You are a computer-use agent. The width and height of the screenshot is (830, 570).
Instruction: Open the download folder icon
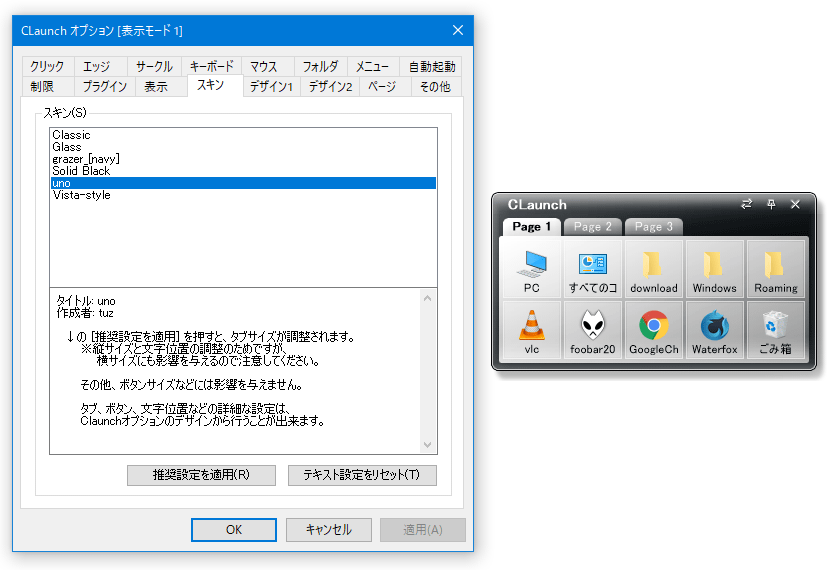(653, 268)
